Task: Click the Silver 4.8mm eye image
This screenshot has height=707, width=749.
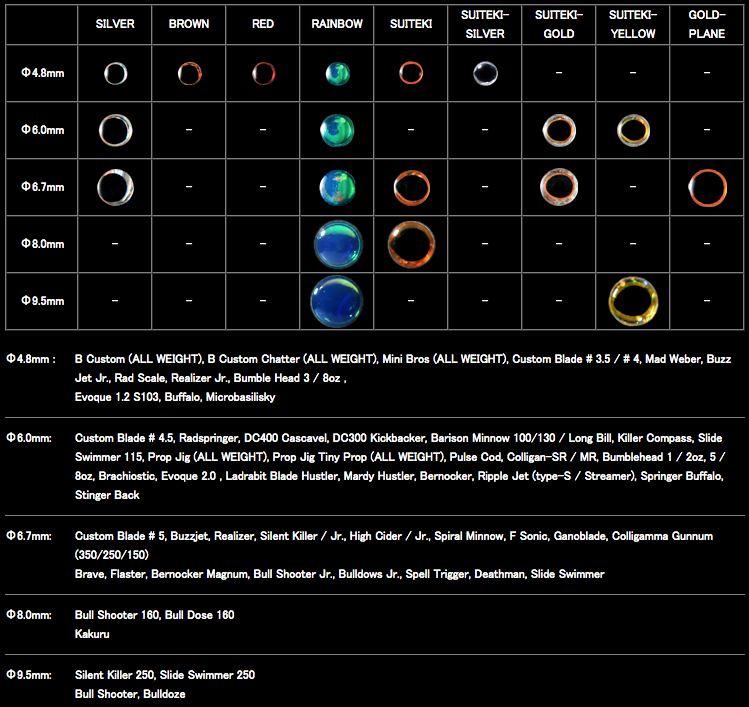Action: pos(116,74)
